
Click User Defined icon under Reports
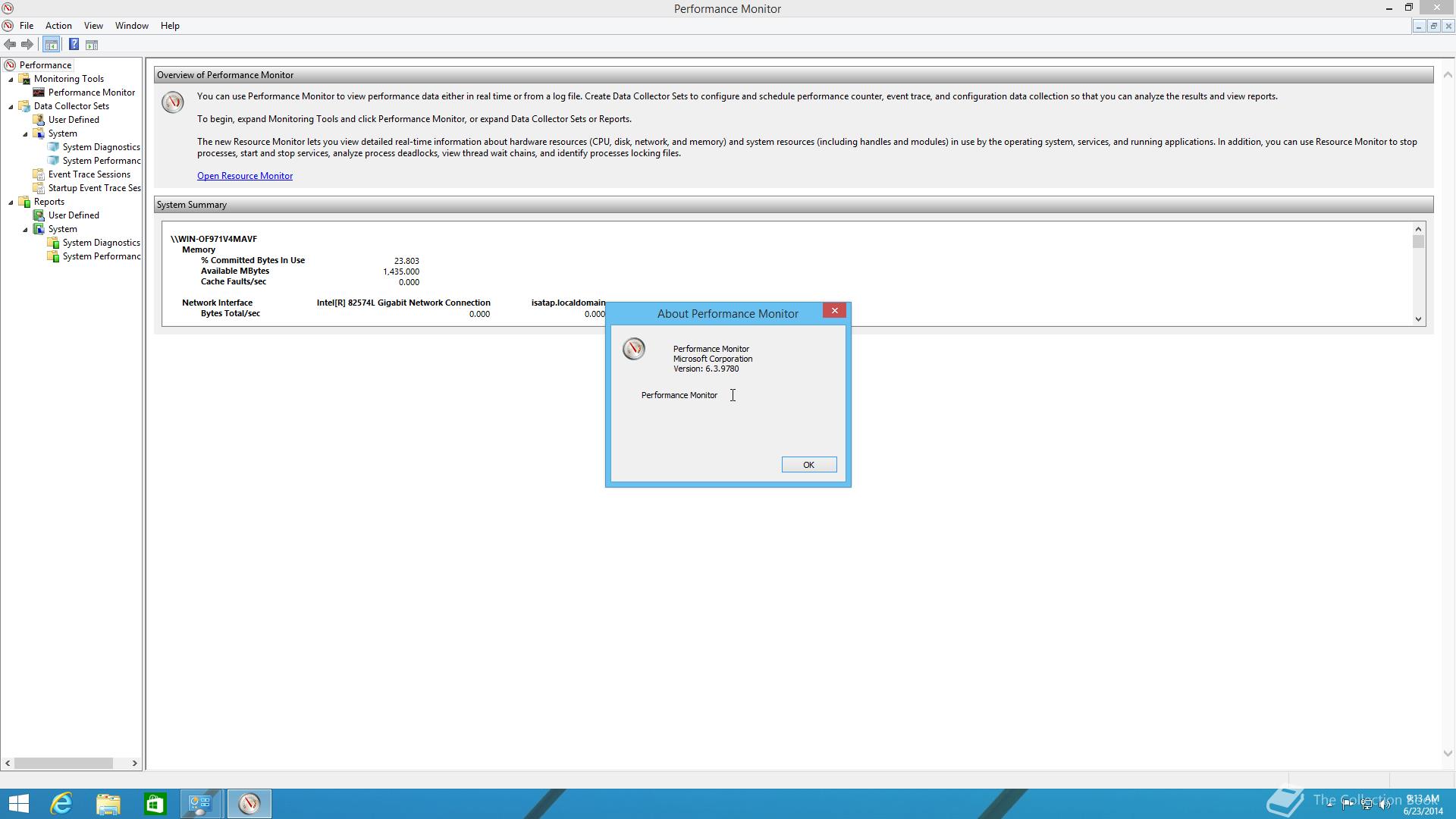coord(39,215)
